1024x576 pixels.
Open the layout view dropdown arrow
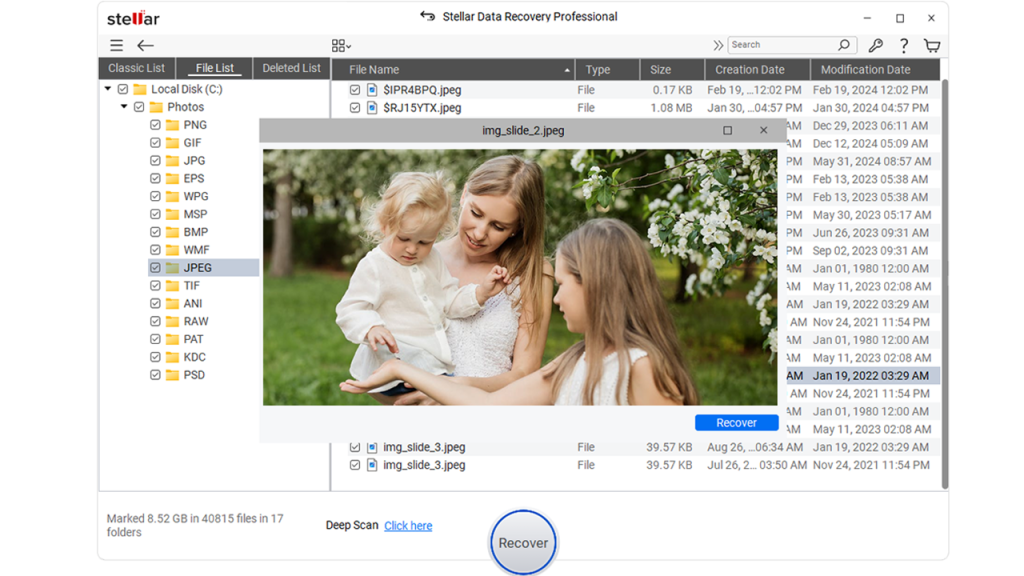pyautogui.click(x=349, y=44)
